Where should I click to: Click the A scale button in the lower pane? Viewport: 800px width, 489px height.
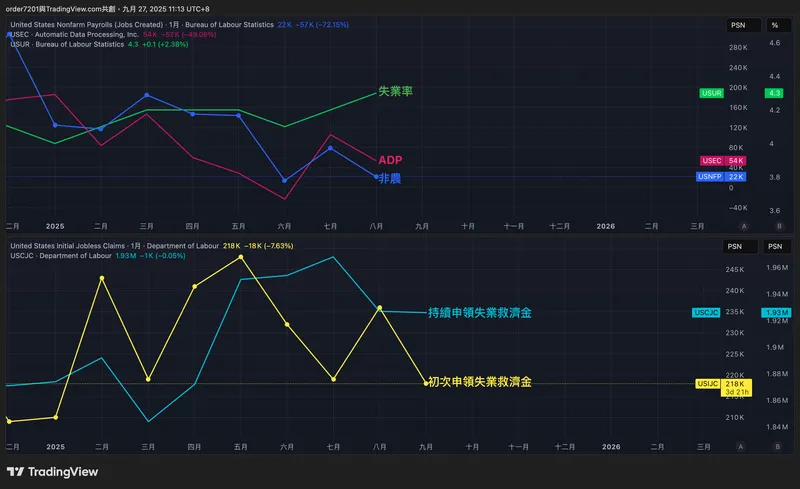pyautogui.click(x=739, y=446)
